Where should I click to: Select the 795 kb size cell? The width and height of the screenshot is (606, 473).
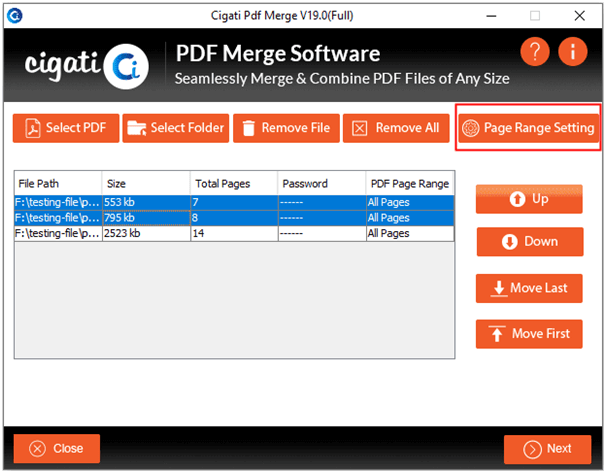pyautogui.click(x=146, y=218)
